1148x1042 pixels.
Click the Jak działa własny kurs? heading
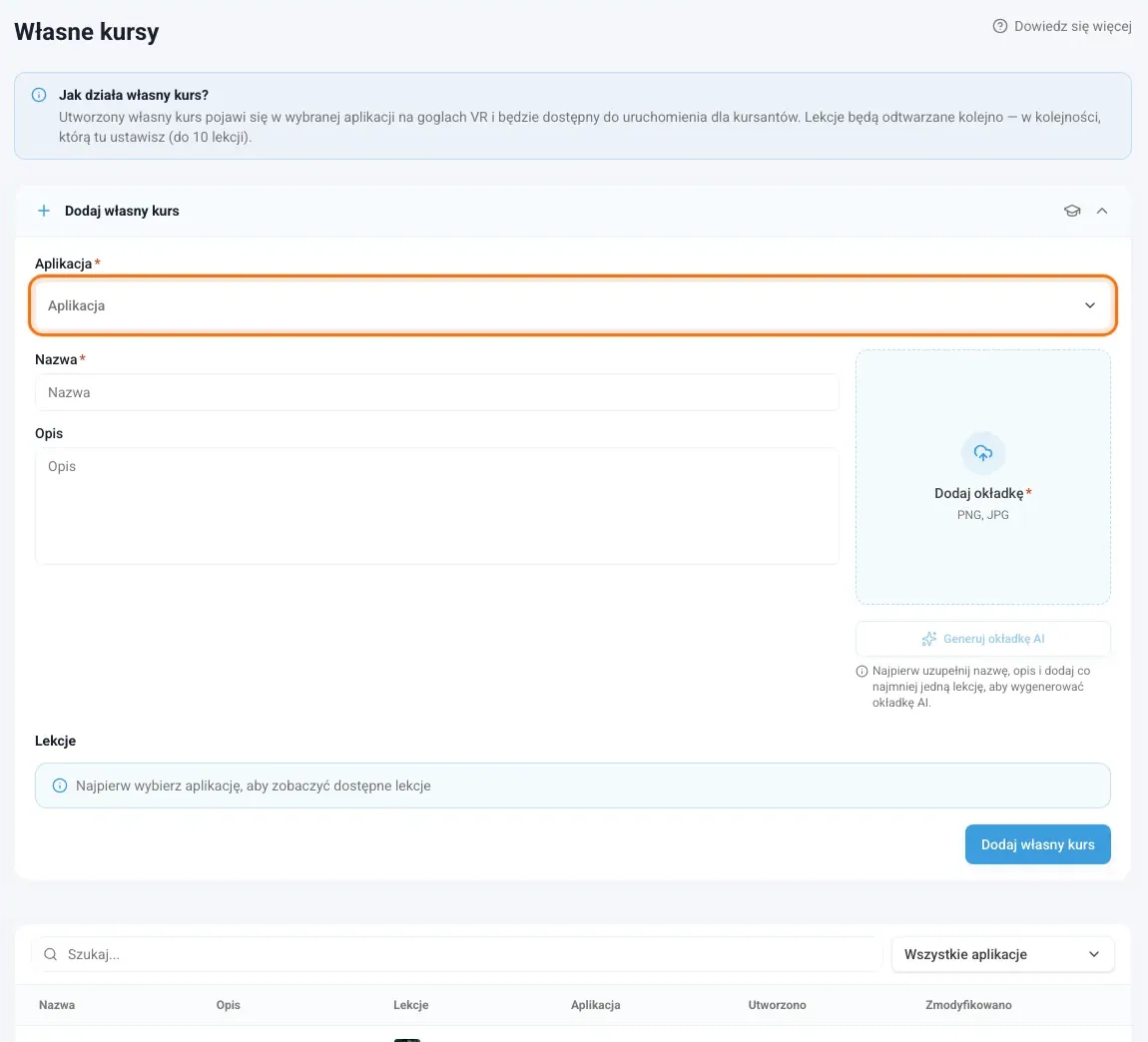tap(133, 95)
